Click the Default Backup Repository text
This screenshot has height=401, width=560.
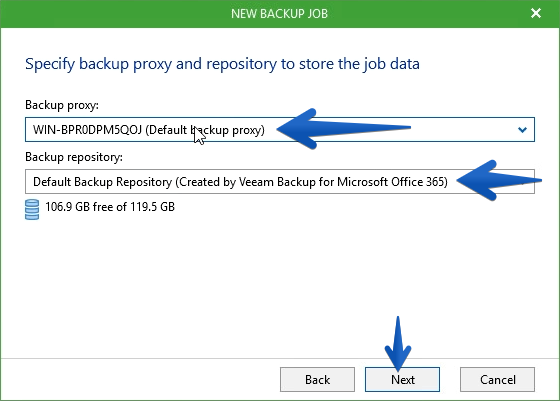(x=102, y=182)
